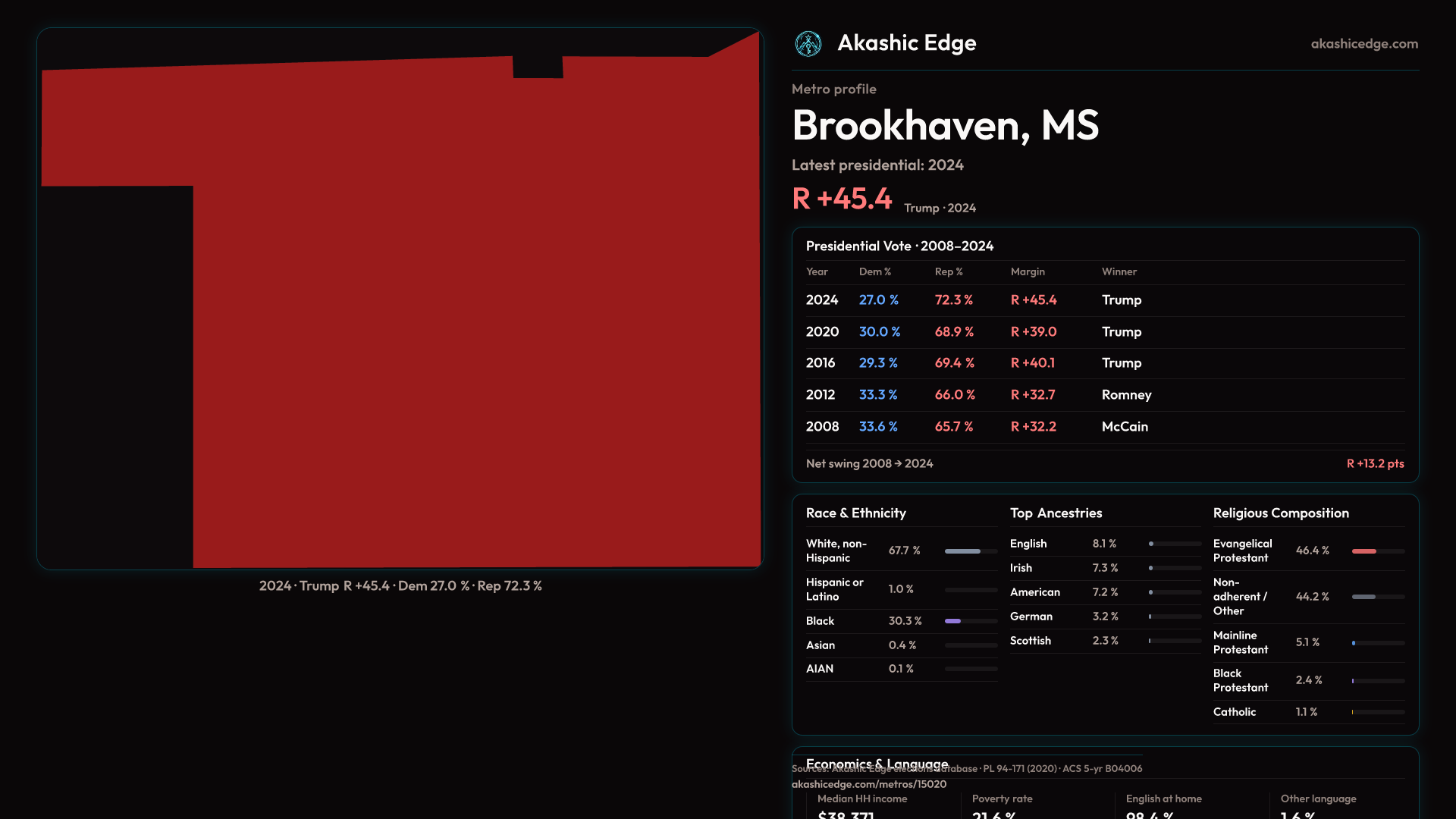Click the R +45.4 headline margin
1456x819 pixels.
click(x=842, y=199)
